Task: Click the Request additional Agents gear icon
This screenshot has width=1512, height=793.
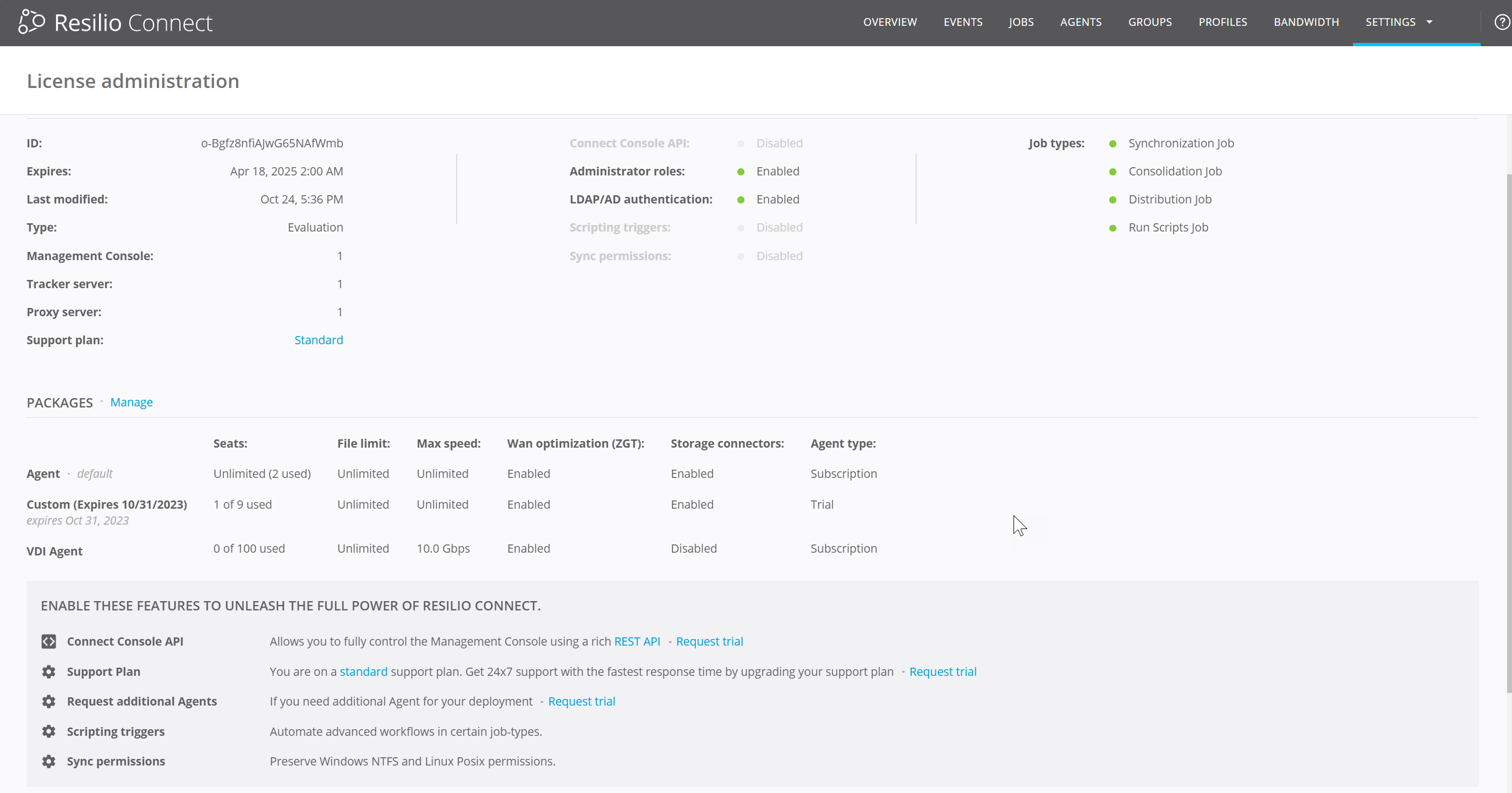Action: (49, 702)
